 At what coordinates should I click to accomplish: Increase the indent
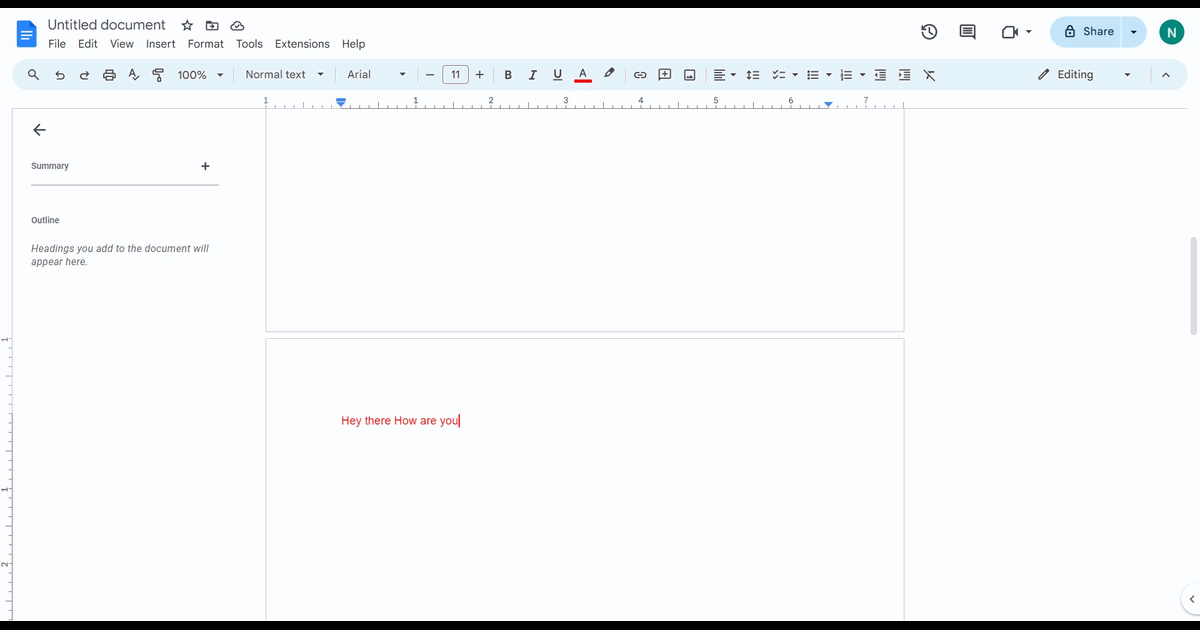(905, 75)
